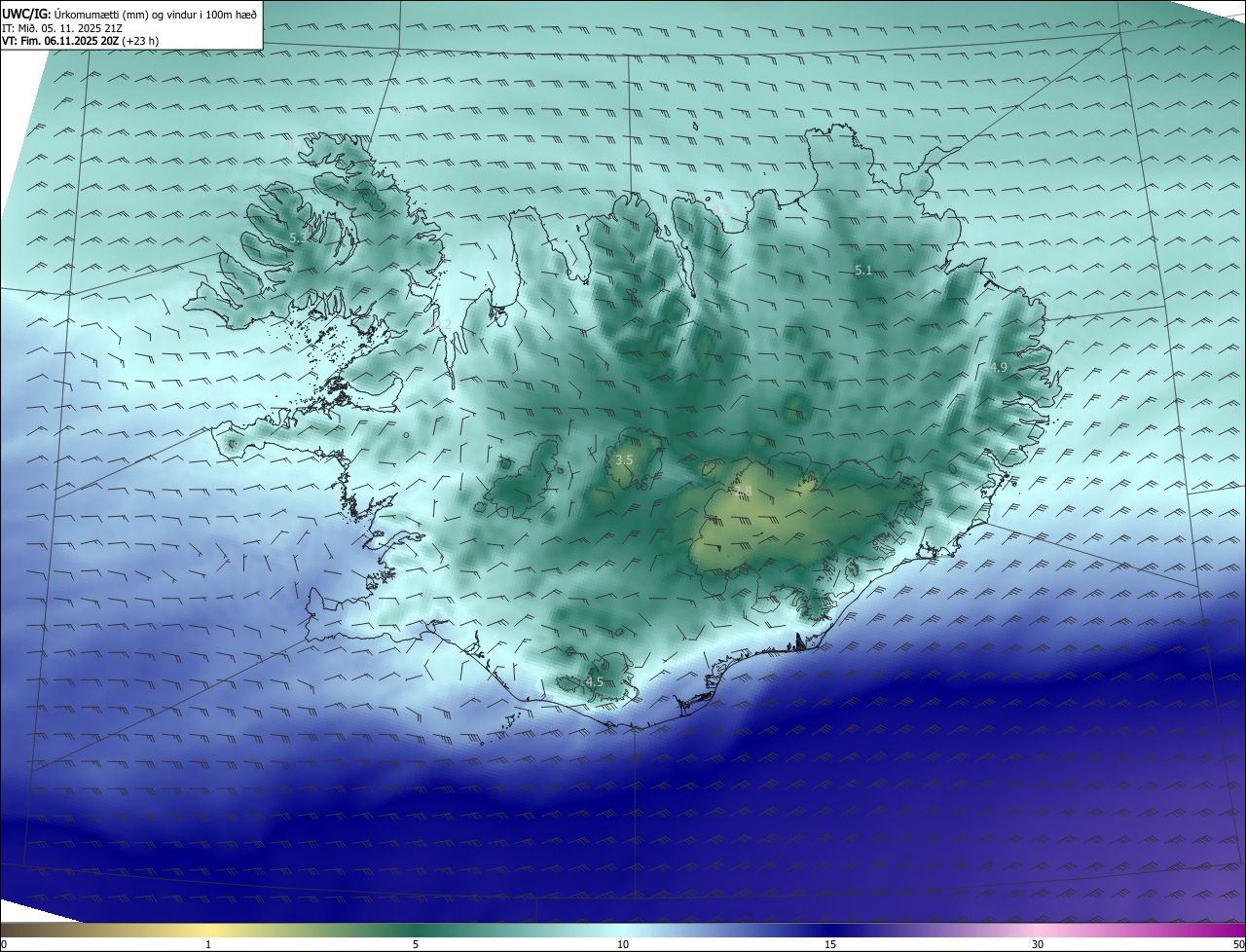Click the "10" tick on the color scale
This screenshot has height=952, width=1246.
pyautogui.click(x=623, y=944)
